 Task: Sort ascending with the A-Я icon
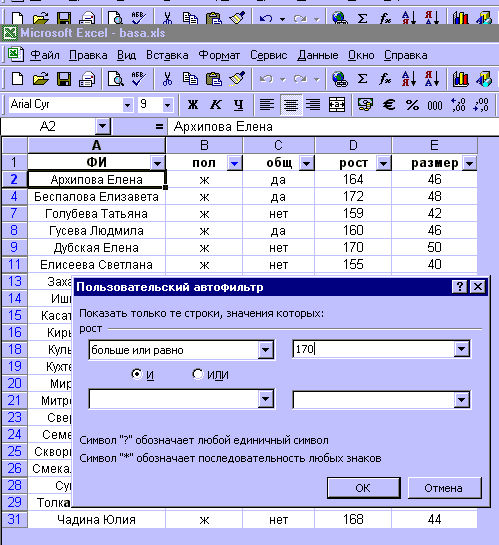click(x=408, y=79)
